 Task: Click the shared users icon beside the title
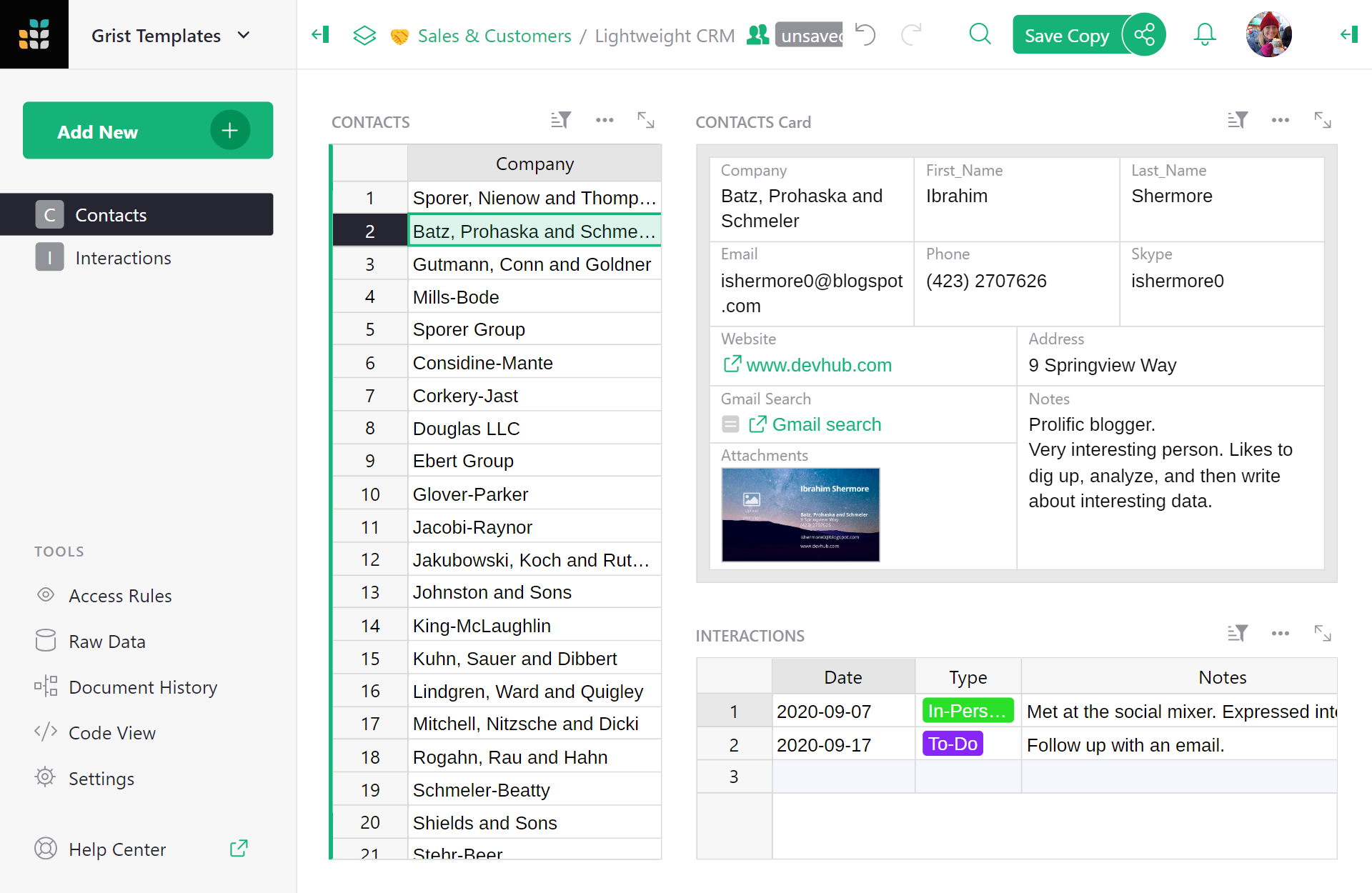pos(757,34)
